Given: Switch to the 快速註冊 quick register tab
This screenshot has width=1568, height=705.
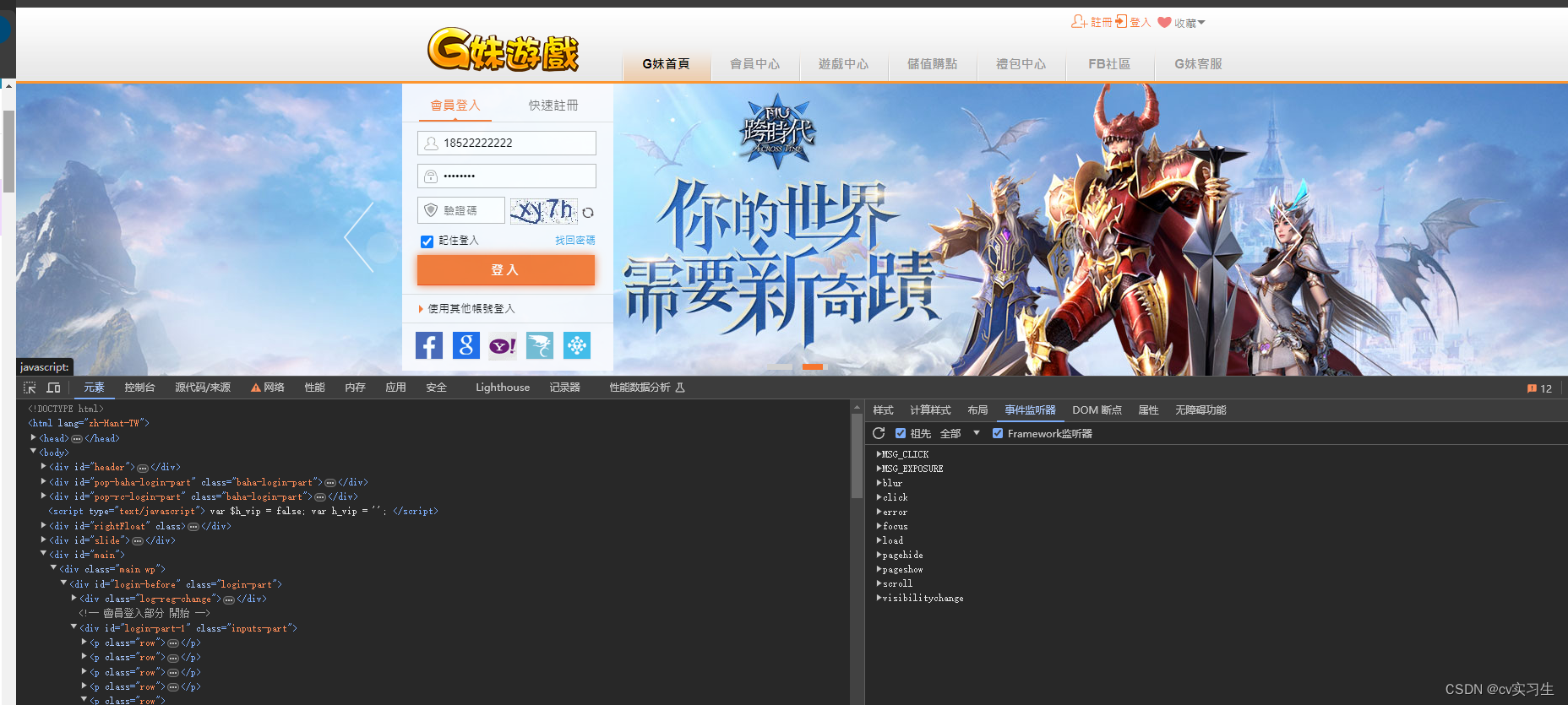Looking at the screenshot, I should pos(553,106).
